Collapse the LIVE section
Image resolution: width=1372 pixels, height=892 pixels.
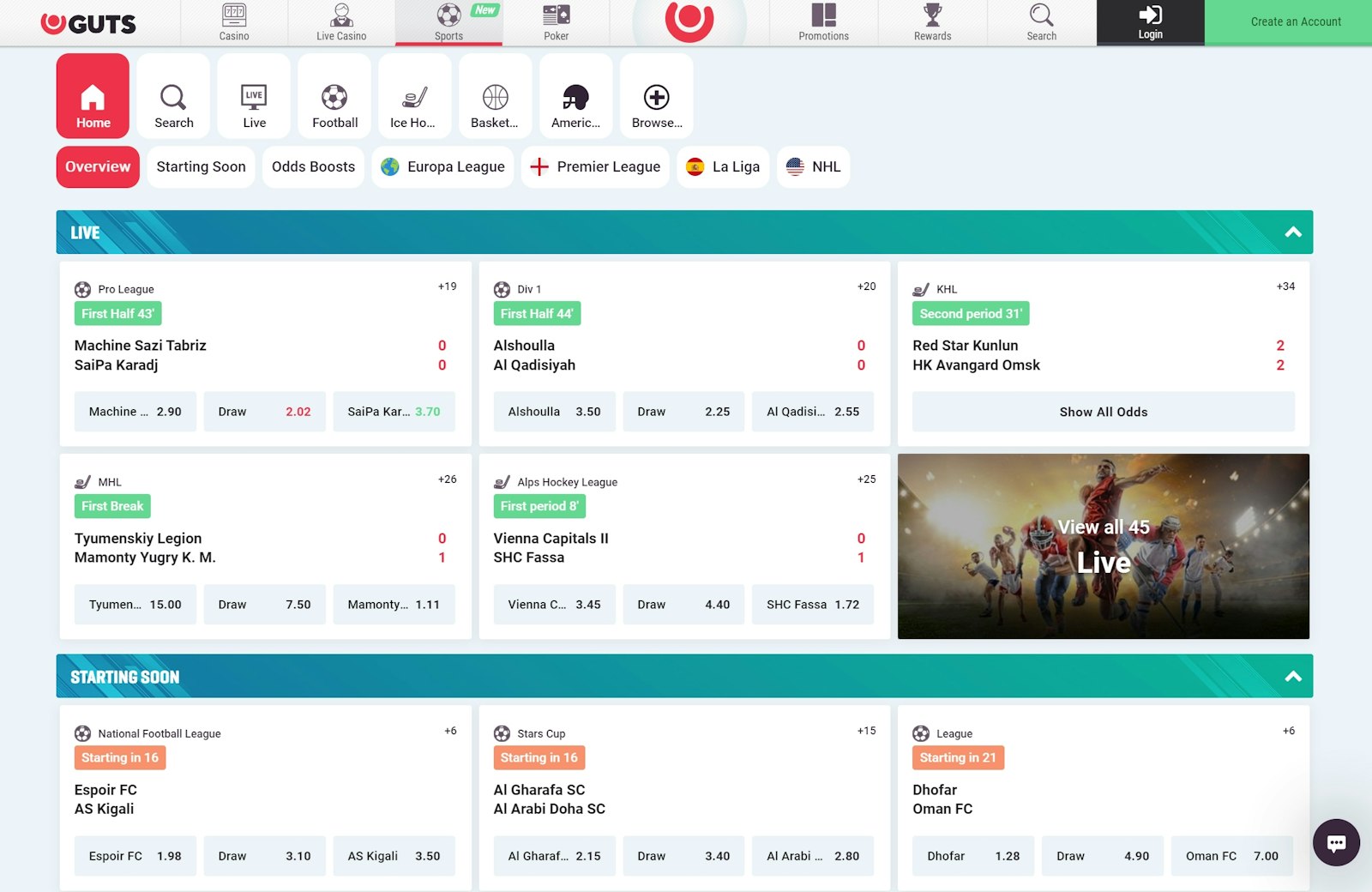click(x=1292, y=232)
